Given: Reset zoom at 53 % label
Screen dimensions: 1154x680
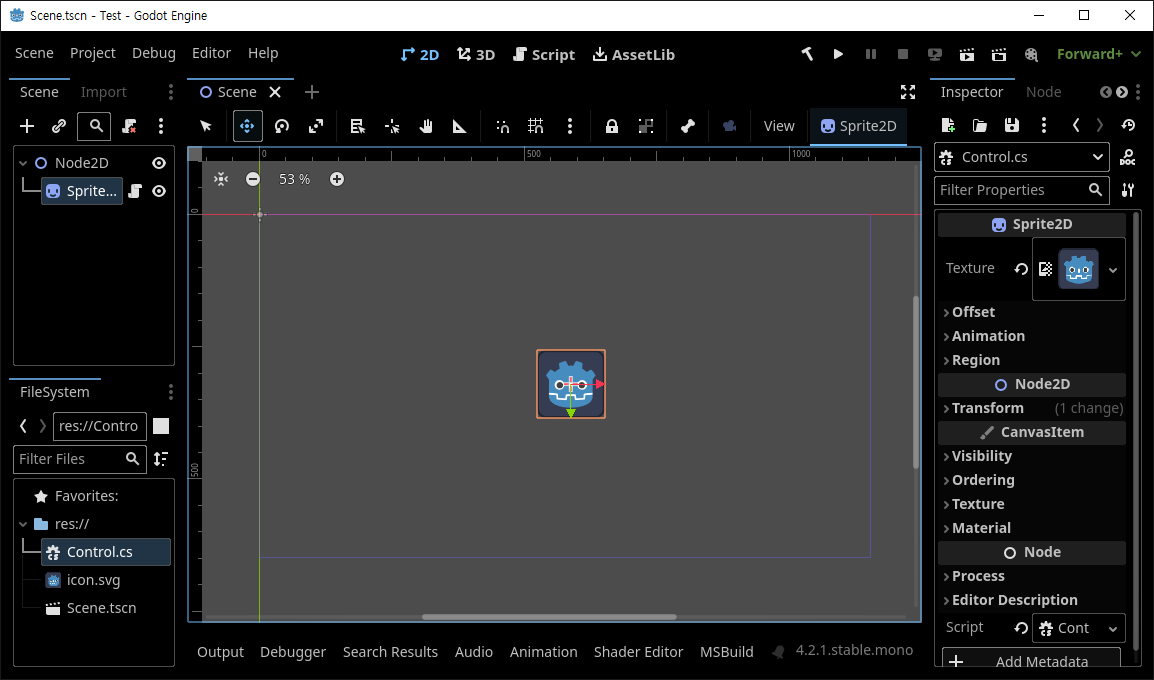Looking at the screenshot, I should coord(294,179).
